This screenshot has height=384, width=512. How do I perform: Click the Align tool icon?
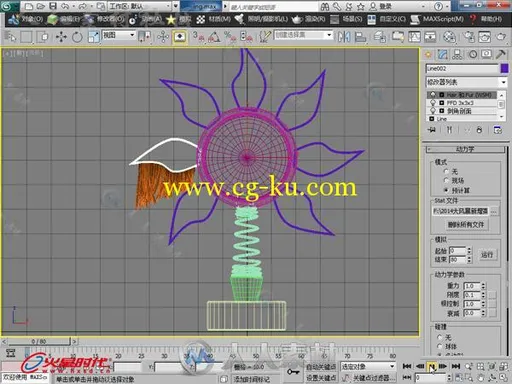click(x=360, y=36)
